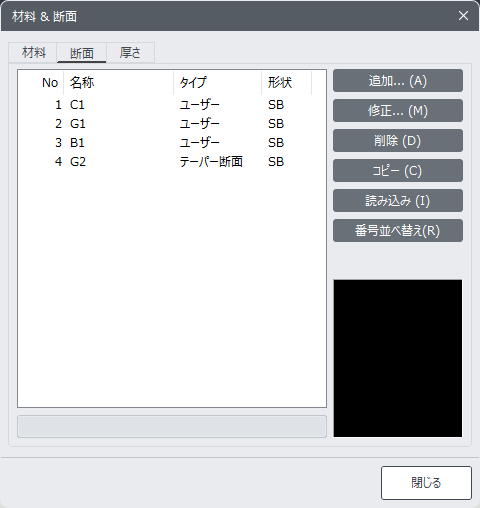Select section row C1
This screenshot has width=480, height=508.
click(172, 105)
